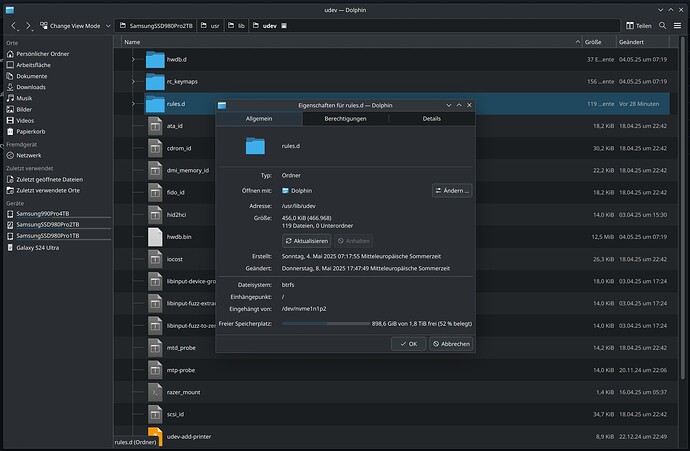Screen dimensions: 690x451
Task: Expand the rc_keymaps folder tree
Action: [133, 81]
